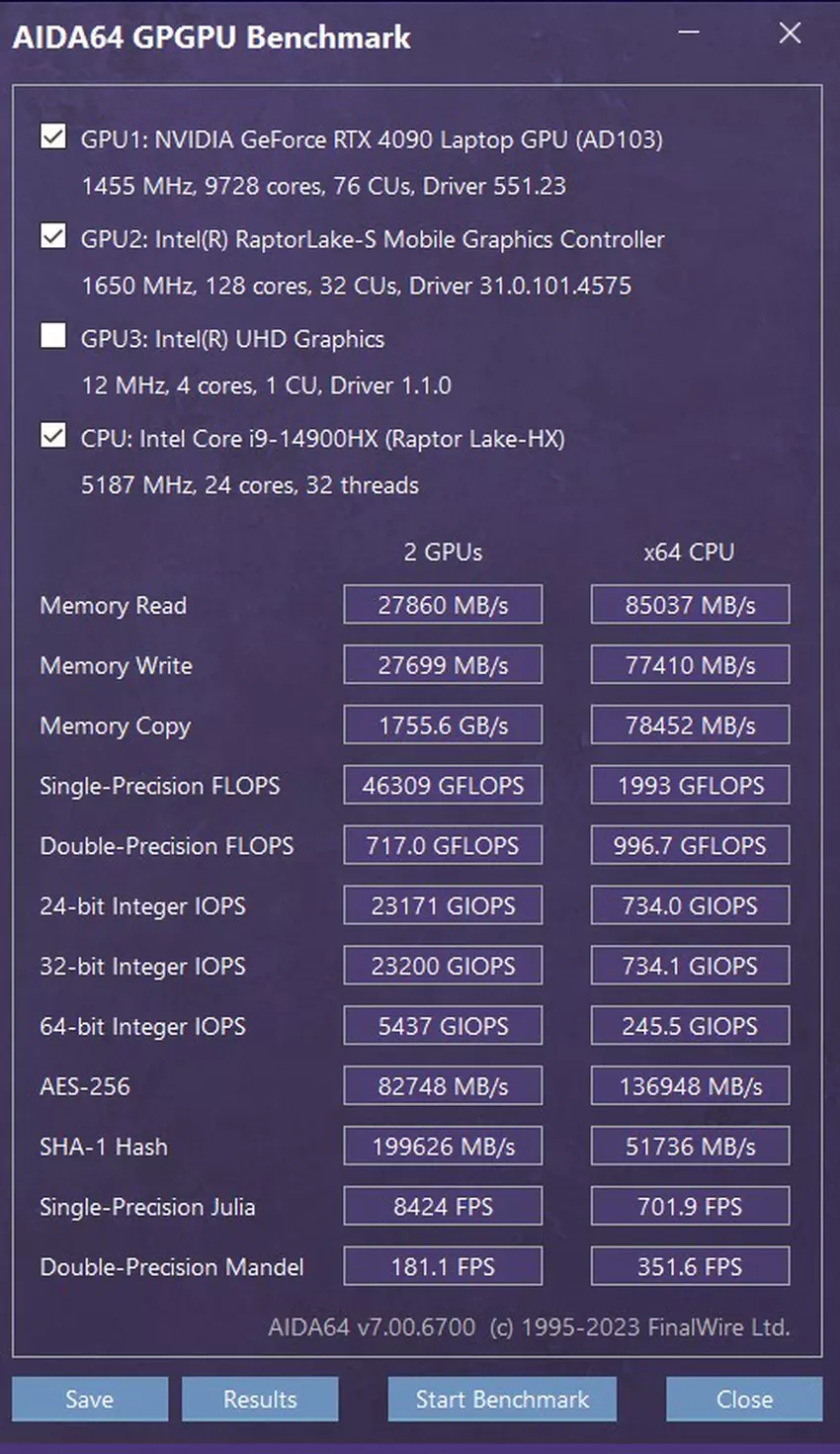Select the GPU SHA-1 Hash value 199626 MB/s
840x1454 pixels.
click(x=443, y=1147)
